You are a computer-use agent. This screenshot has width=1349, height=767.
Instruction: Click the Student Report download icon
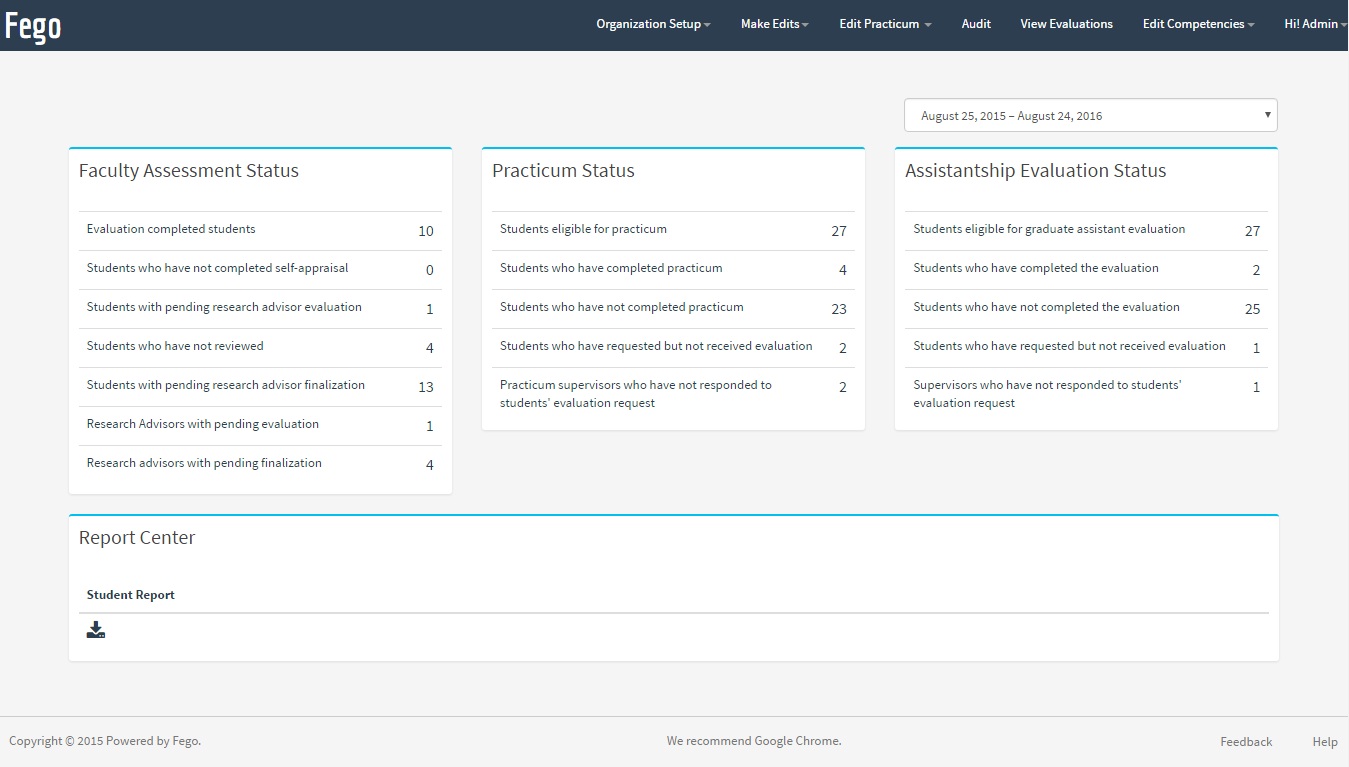click(96, 630)
